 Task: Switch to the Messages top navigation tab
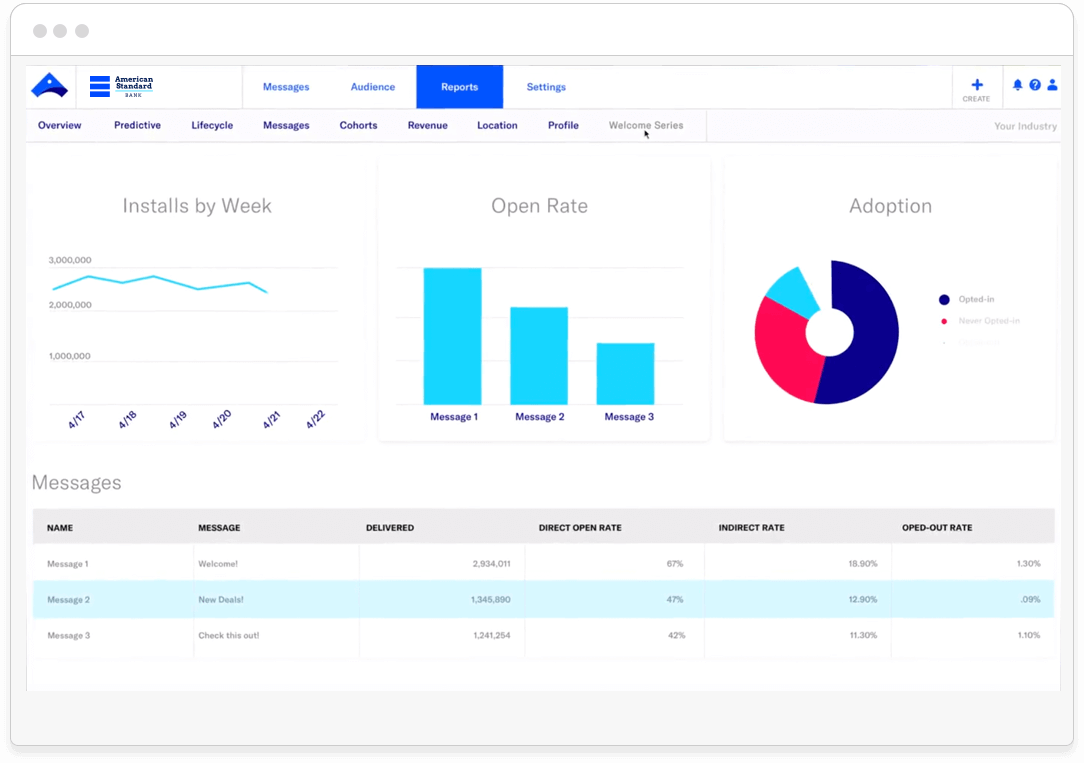pos(286,87)
